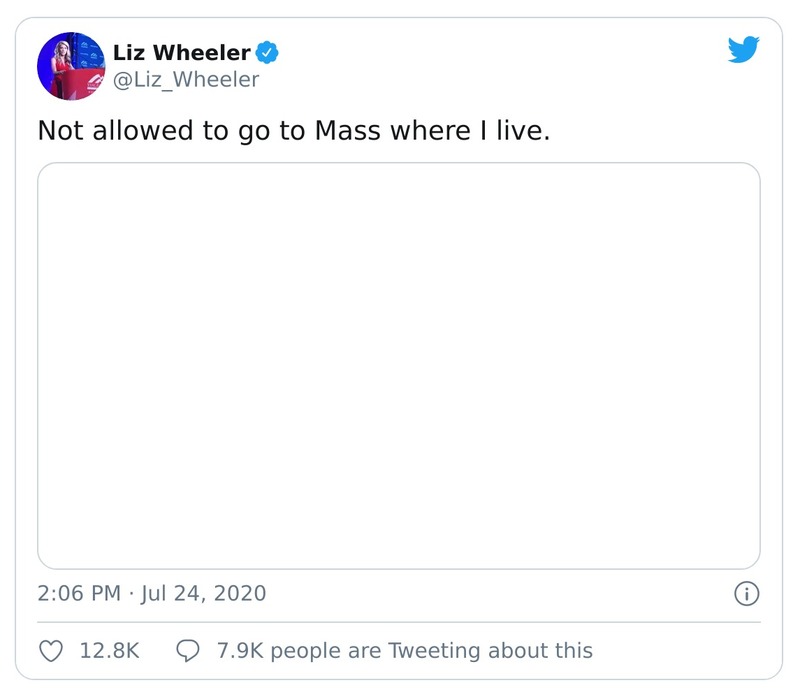Viewport: 800px width, 699px height.
Task: Click the Twitter bird logo
Action: [x=744, y=49]
